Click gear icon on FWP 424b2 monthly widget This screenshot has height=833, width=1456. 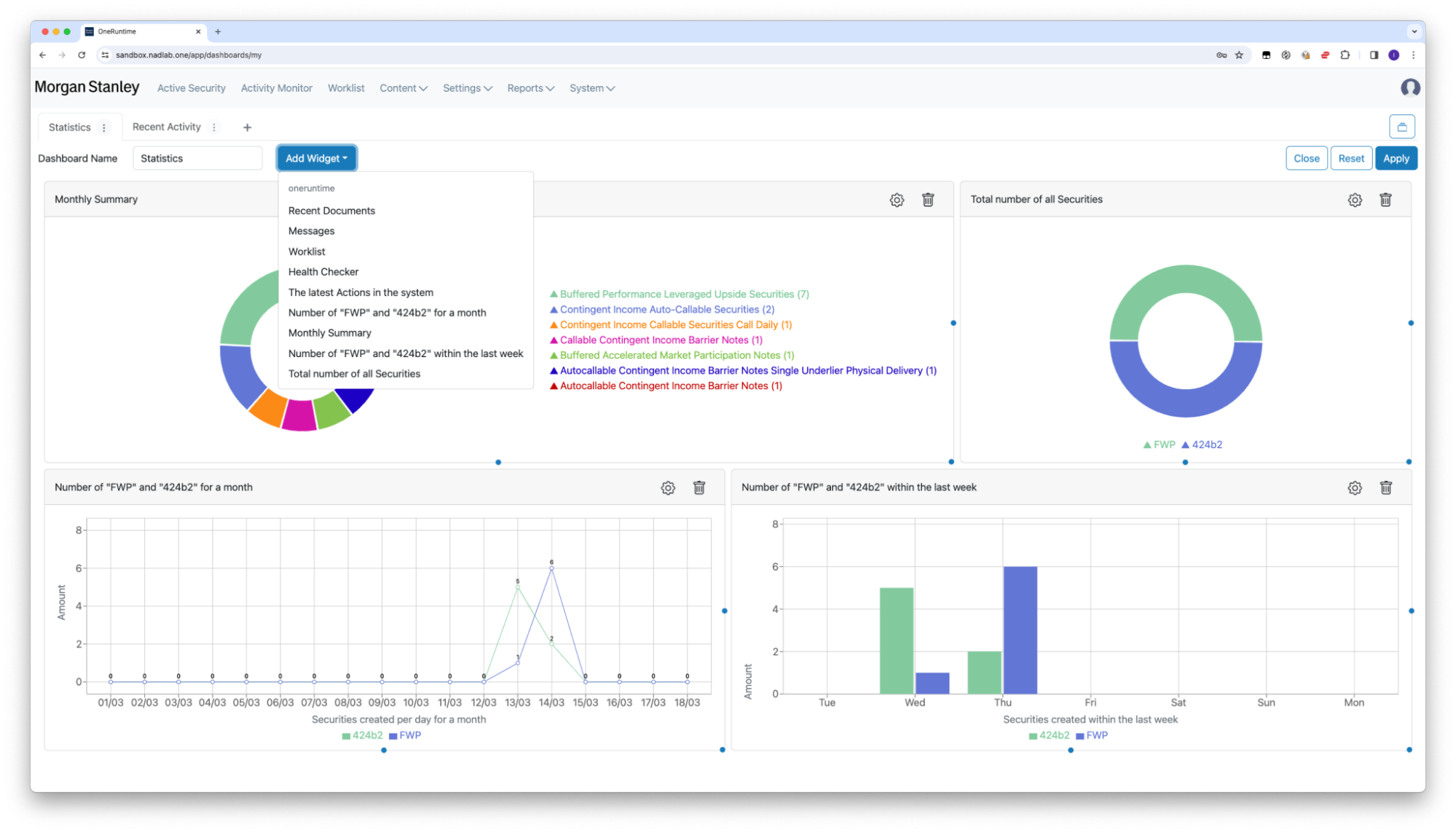[x=668, y=488]
